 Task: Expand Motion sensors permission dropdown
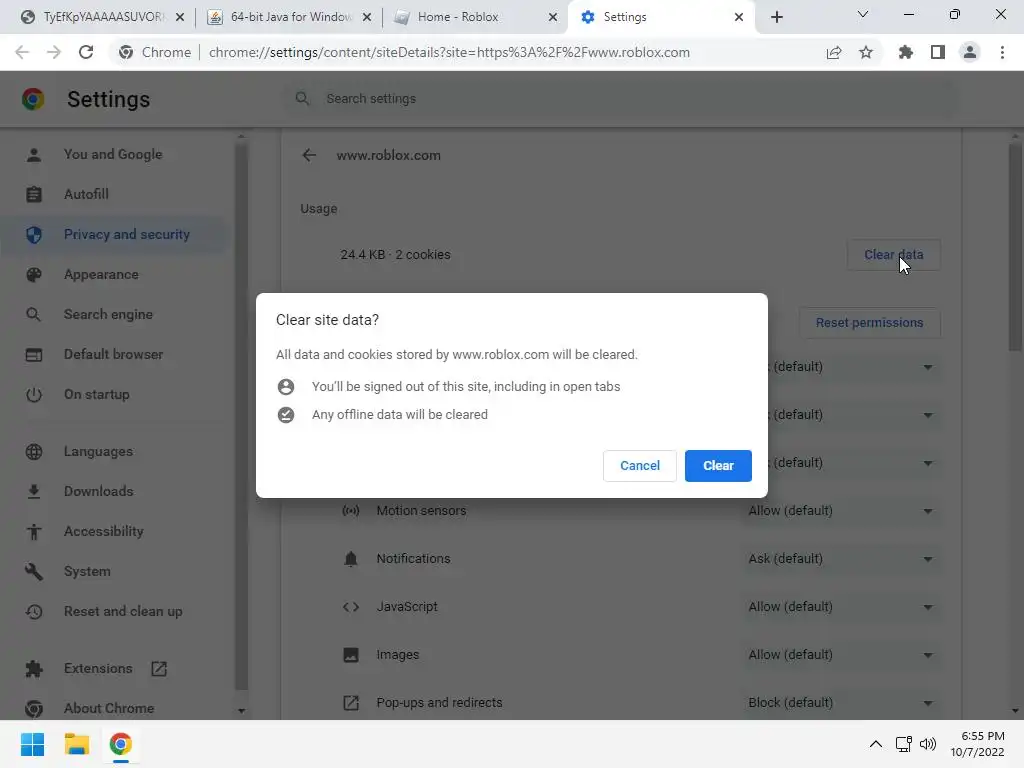tap(839, 511)
